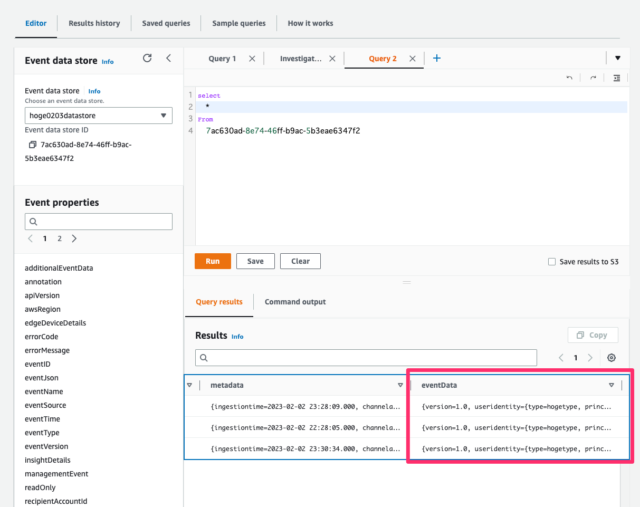Click metadata cell with ingestiontime 23:30:34
This screenshot has width=640, height=507.
pos(305,449)
